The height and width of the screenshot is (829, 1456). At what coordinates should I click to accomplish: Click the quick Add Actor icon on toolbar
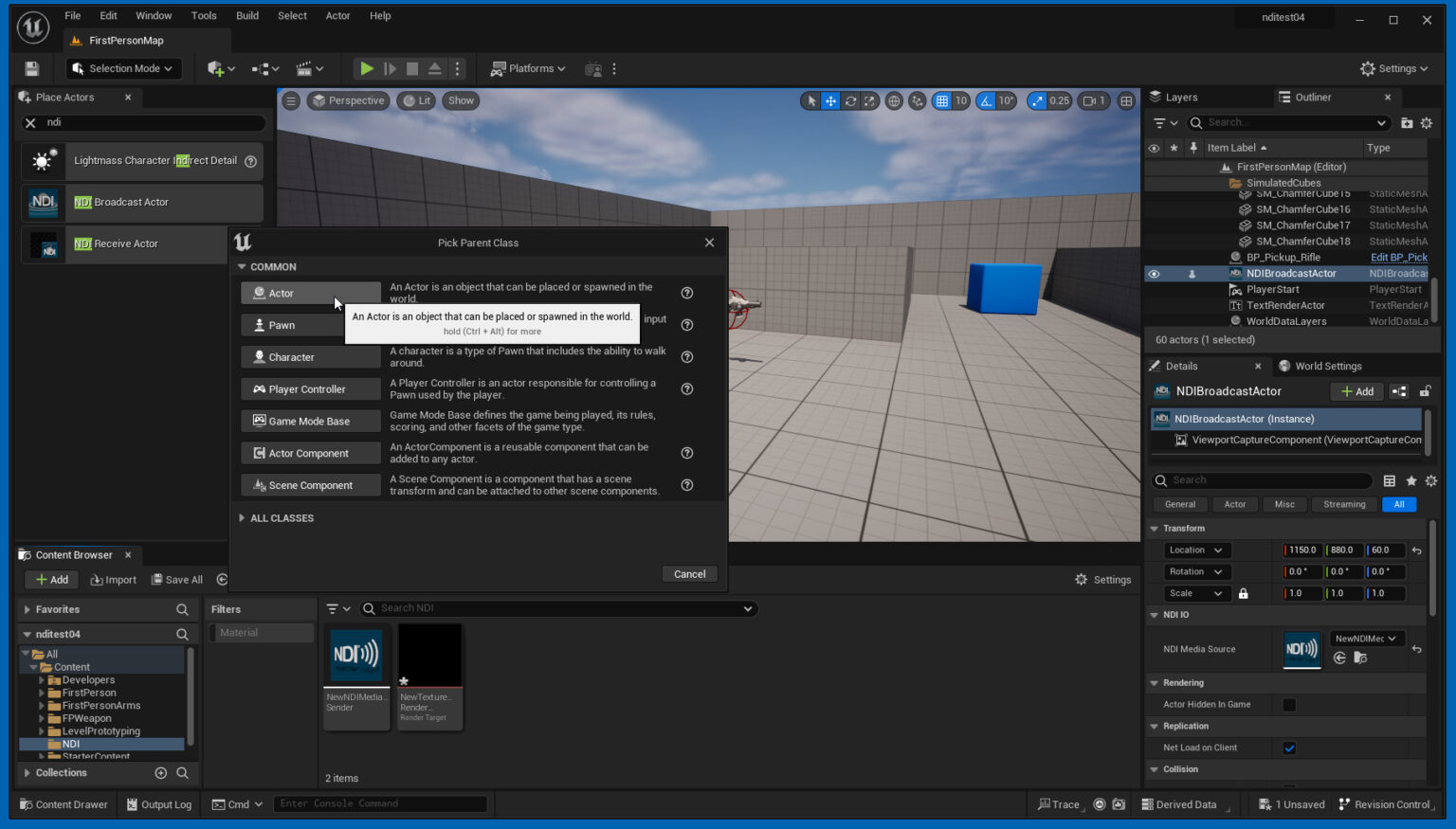pyautogui.click(x=216, y=68)
